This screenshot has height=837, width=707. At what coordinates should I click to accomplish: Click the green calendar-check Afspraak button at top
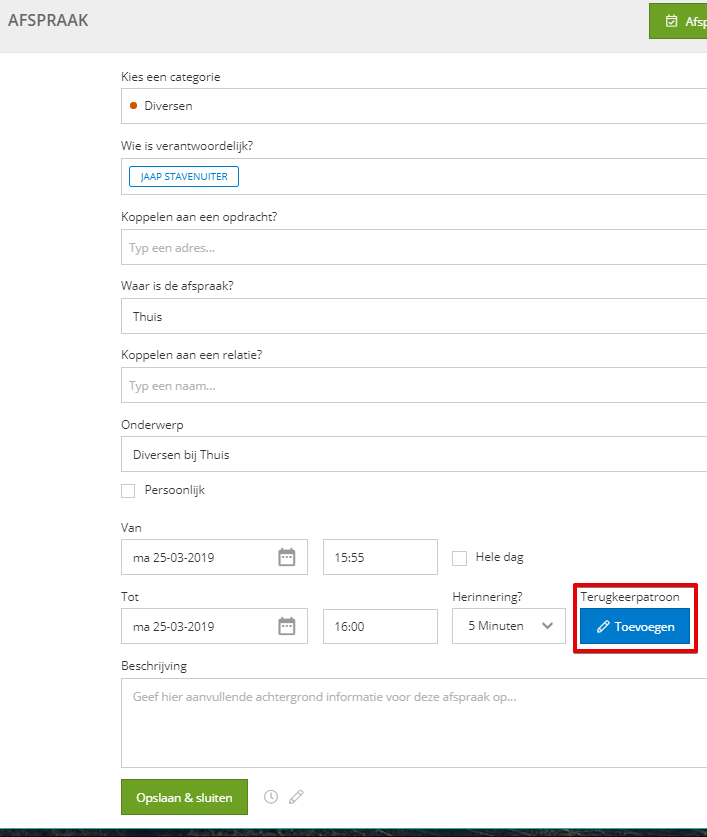coord(678,21)
